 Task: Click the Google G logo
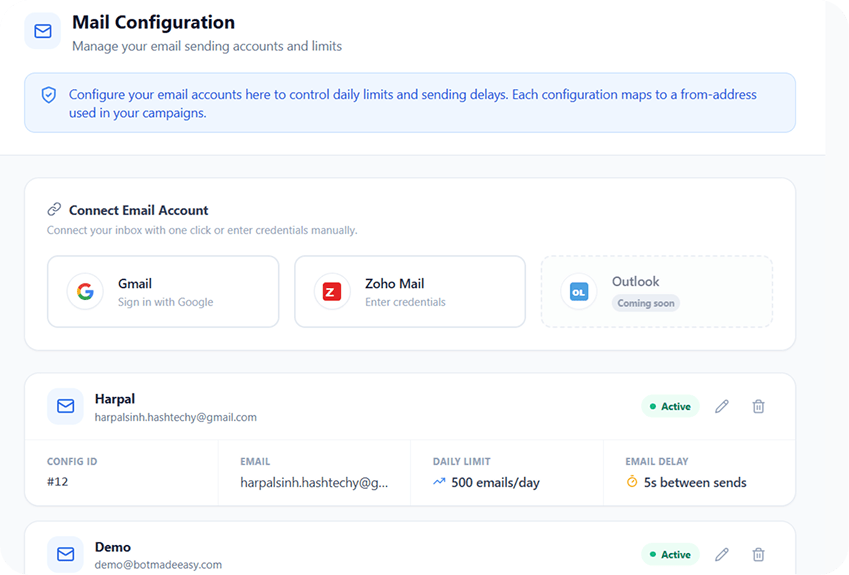pyautogui.click(x=85, y=292)
